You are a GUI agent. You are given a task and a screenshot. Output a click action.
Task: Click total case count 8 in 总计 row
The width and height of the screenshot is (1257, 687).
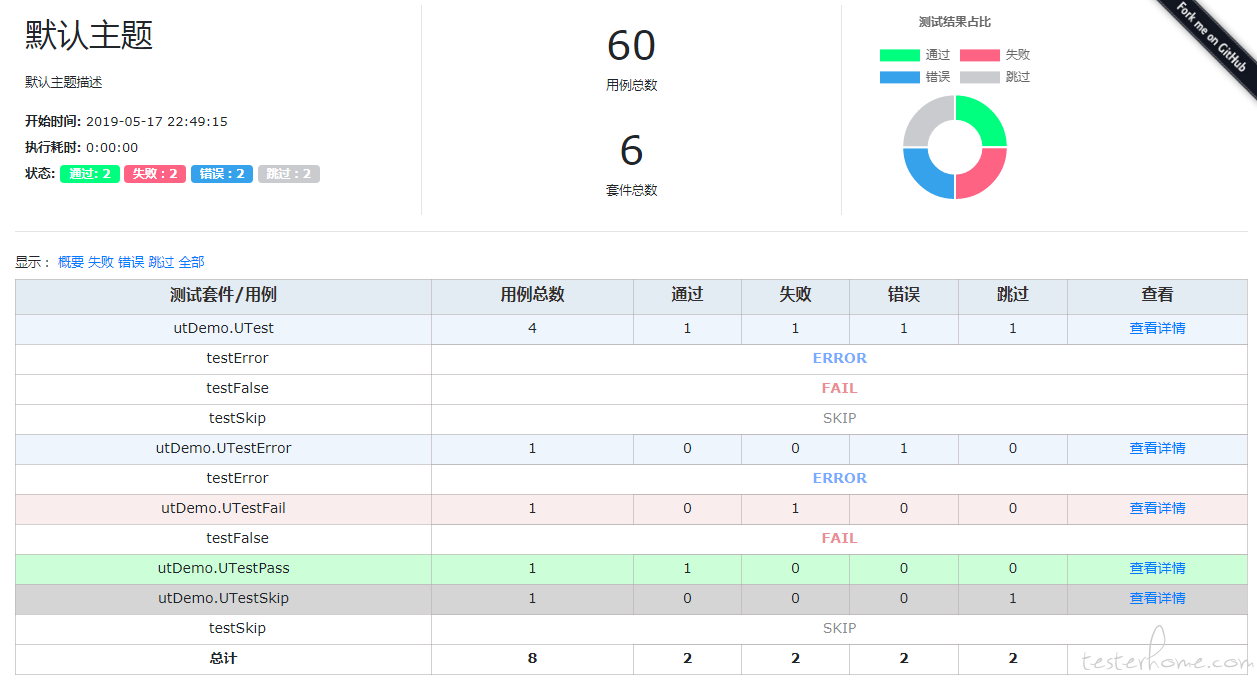532,659
